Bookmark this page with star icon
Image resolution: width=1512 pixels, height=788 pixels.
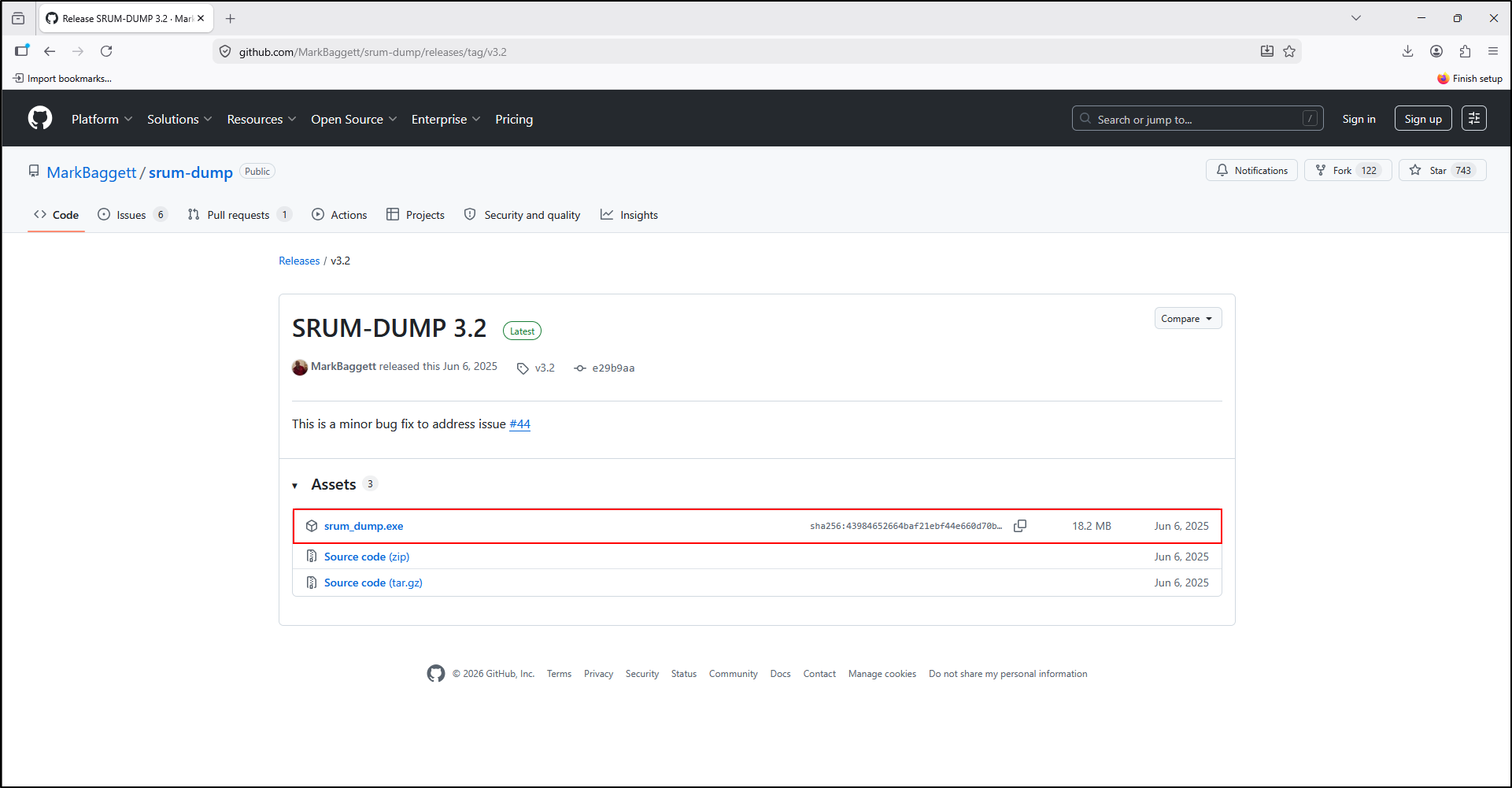[x=1289, y=52]
